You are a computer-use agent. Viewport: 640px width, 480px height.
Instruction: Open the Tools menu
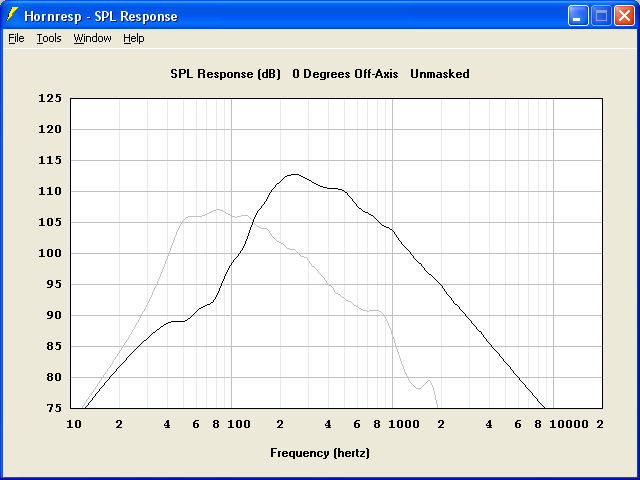coord(49,38)
